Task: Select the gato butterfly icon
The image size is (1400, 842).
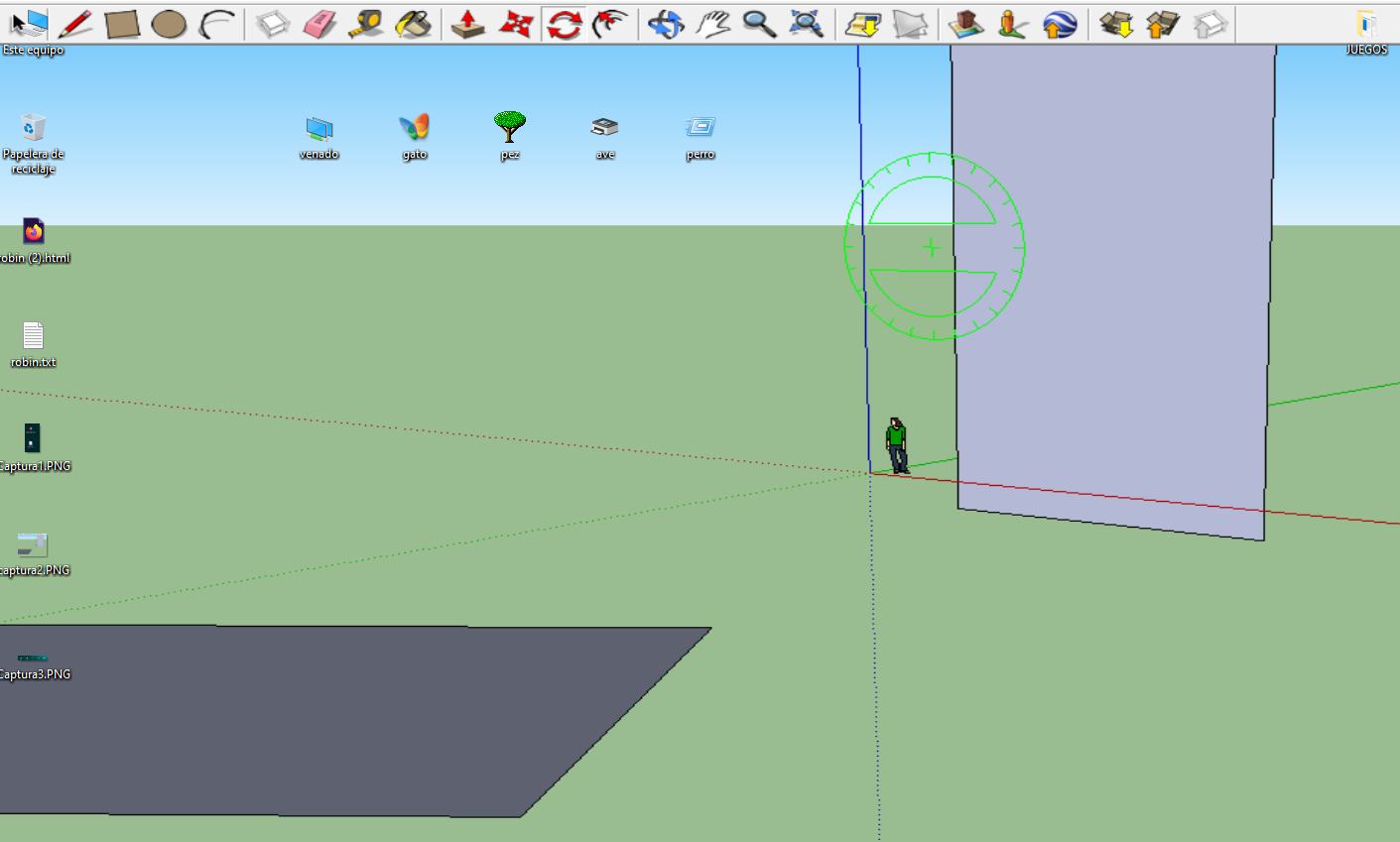Action: 415,137
